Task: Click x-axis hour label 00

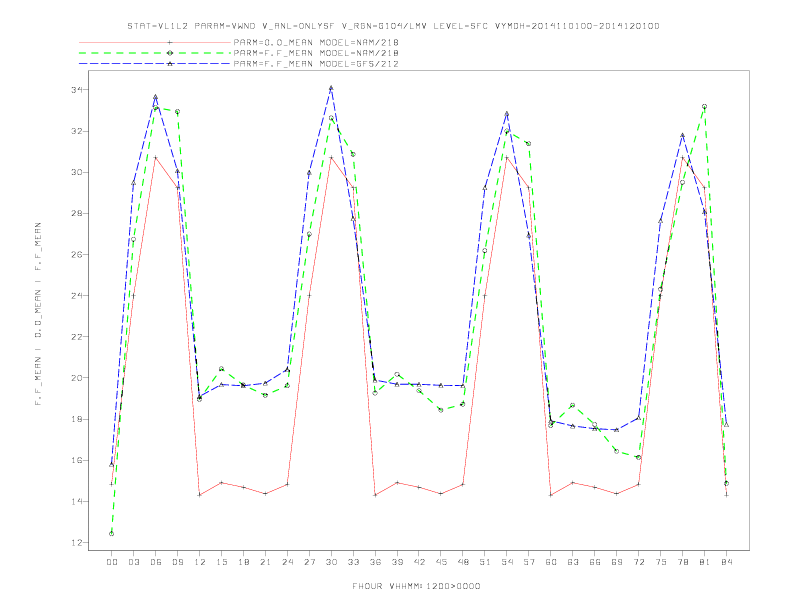Action: tap(112, 562)
